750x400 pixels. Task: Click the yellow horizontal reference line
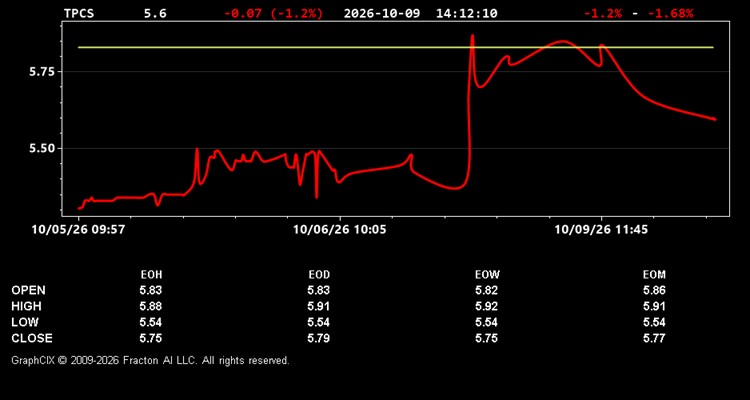point(396,47)
